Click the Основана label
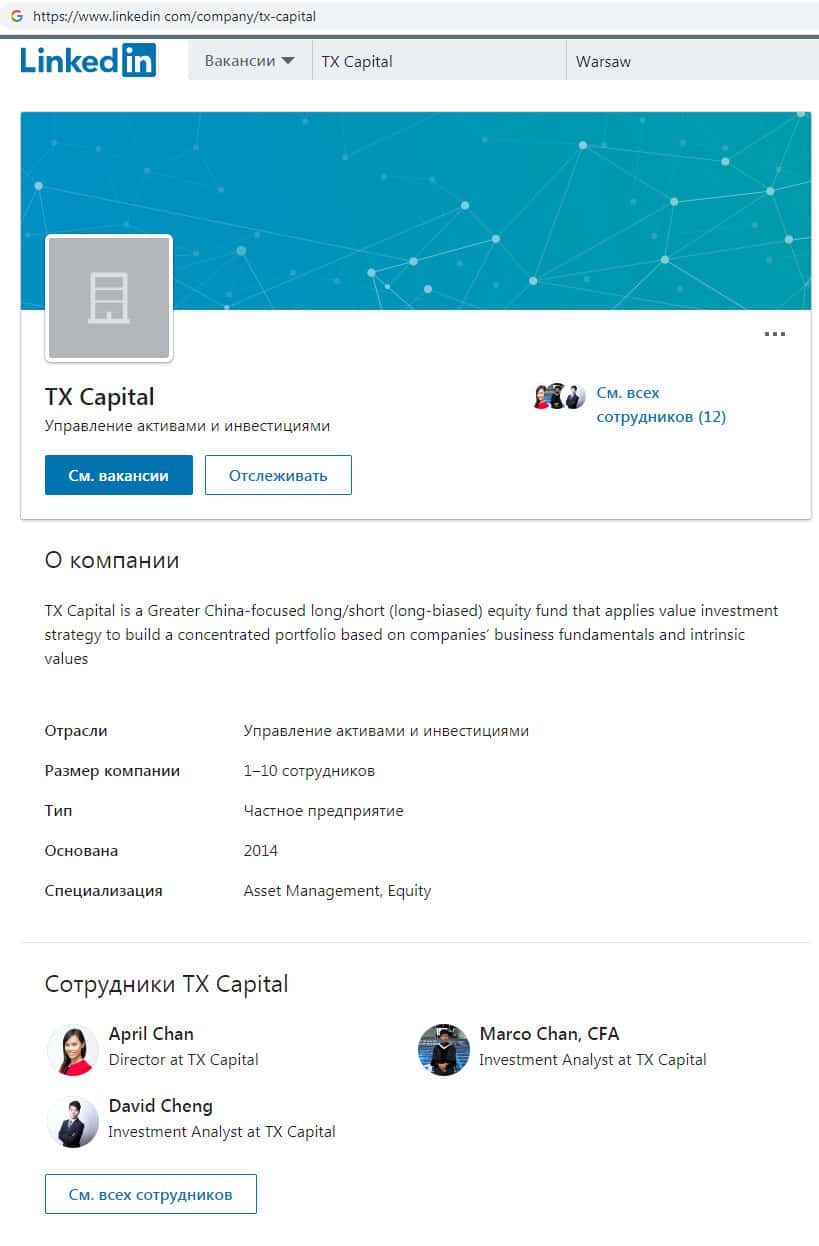The width and height of the screenshot is (819, 1246). [x=81, y=851]
